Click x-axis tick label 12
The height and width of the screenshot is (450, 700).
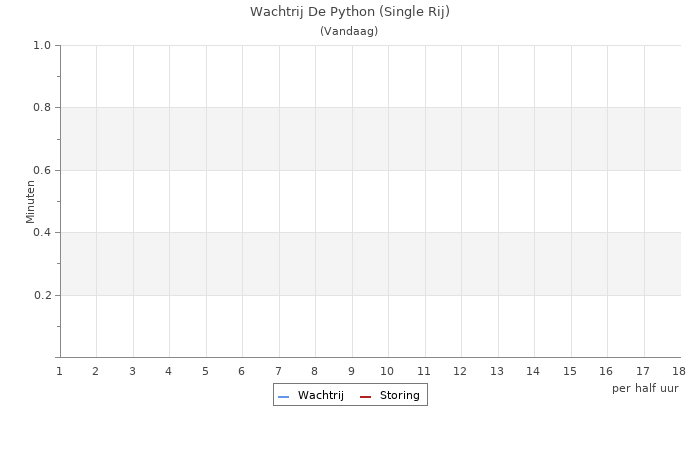[460, 372]
